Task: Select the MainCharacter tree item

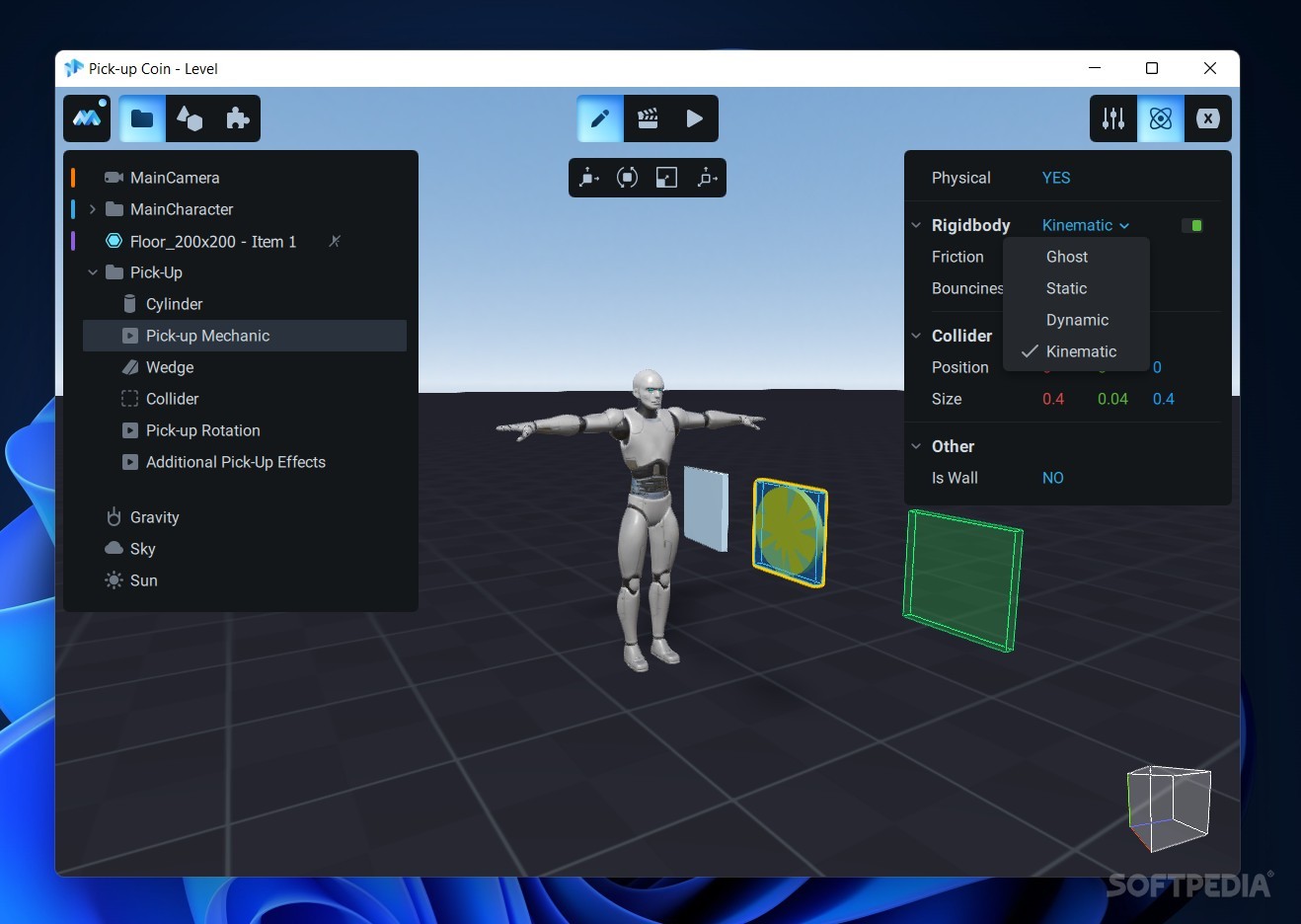Action: click(x=182, y=209)
